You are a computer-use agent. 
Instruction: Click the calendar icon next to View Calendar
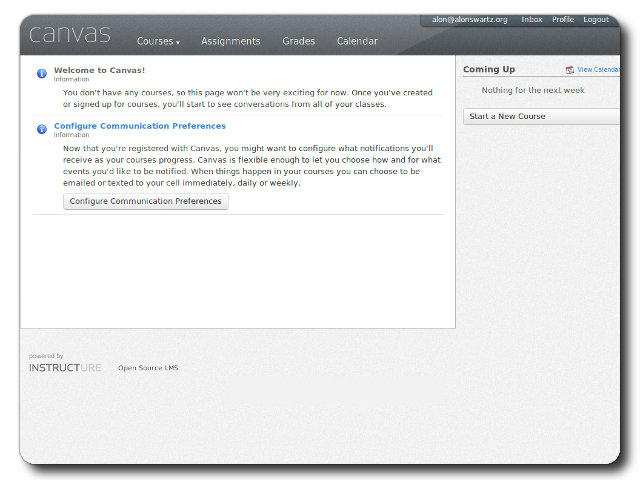570,70
